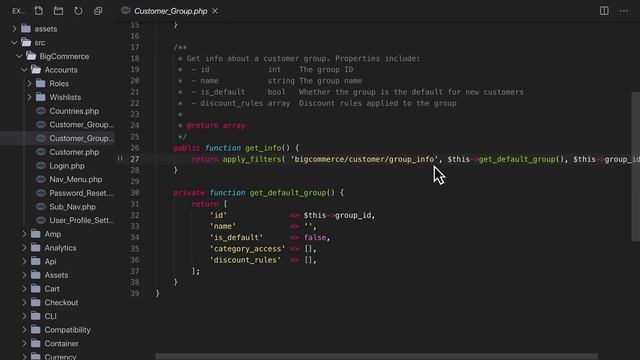Expand the assets folder
The height and width of the screenshot is (360, 640).
pos(14,29)
